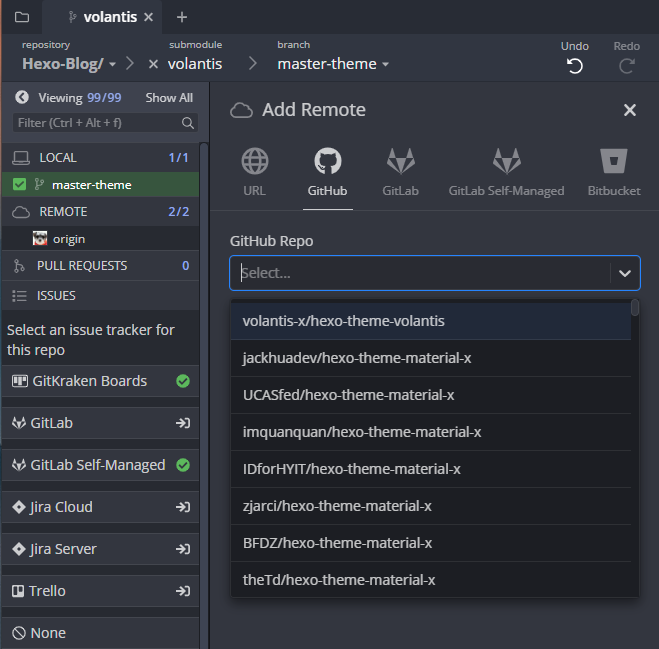Click the Undo button

point(575,58)
